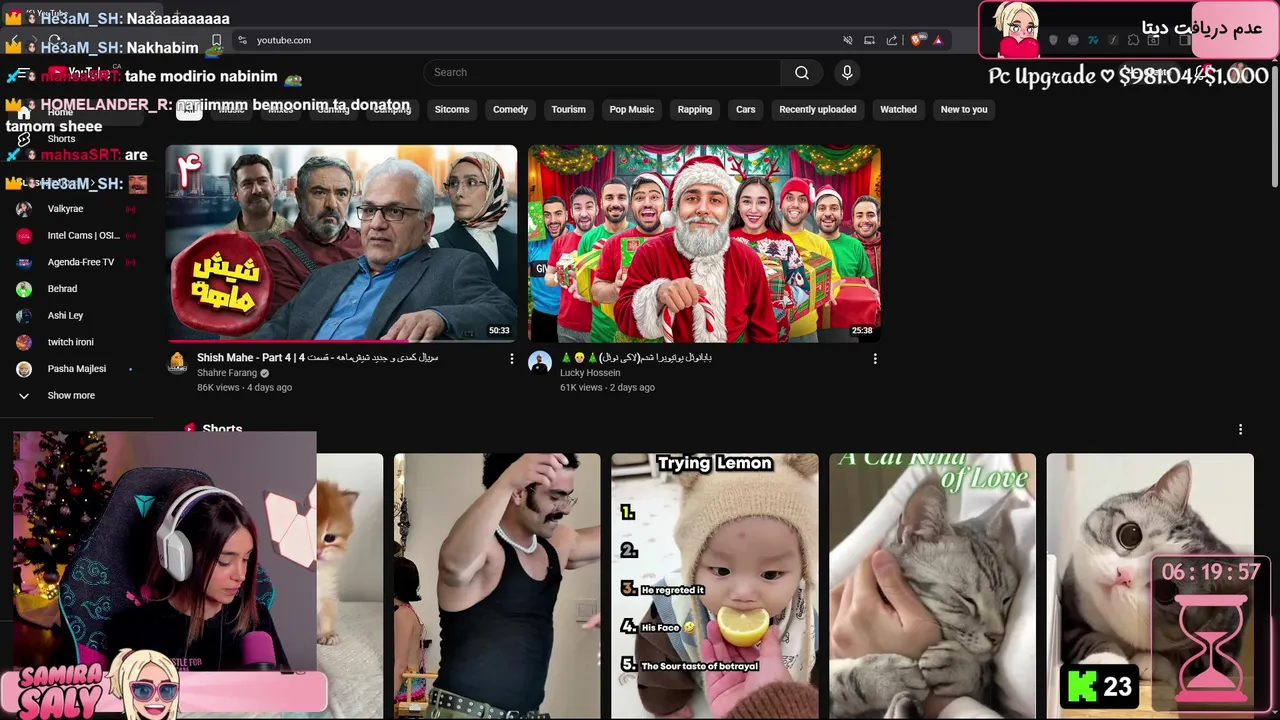Screen dimensions: 1280x720
Task: Select the Pop Music filter chip
Action: (x=632, y=109)
